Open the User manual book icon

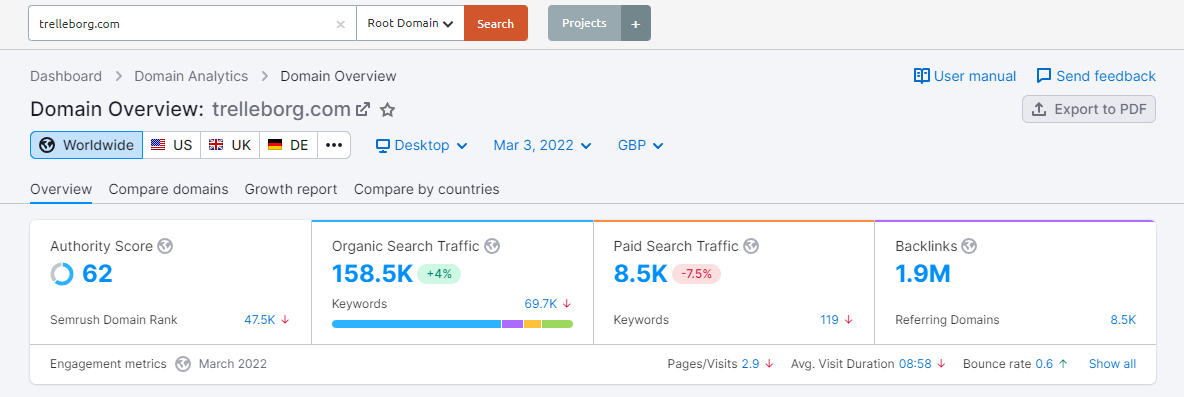[x=921, y=76]
